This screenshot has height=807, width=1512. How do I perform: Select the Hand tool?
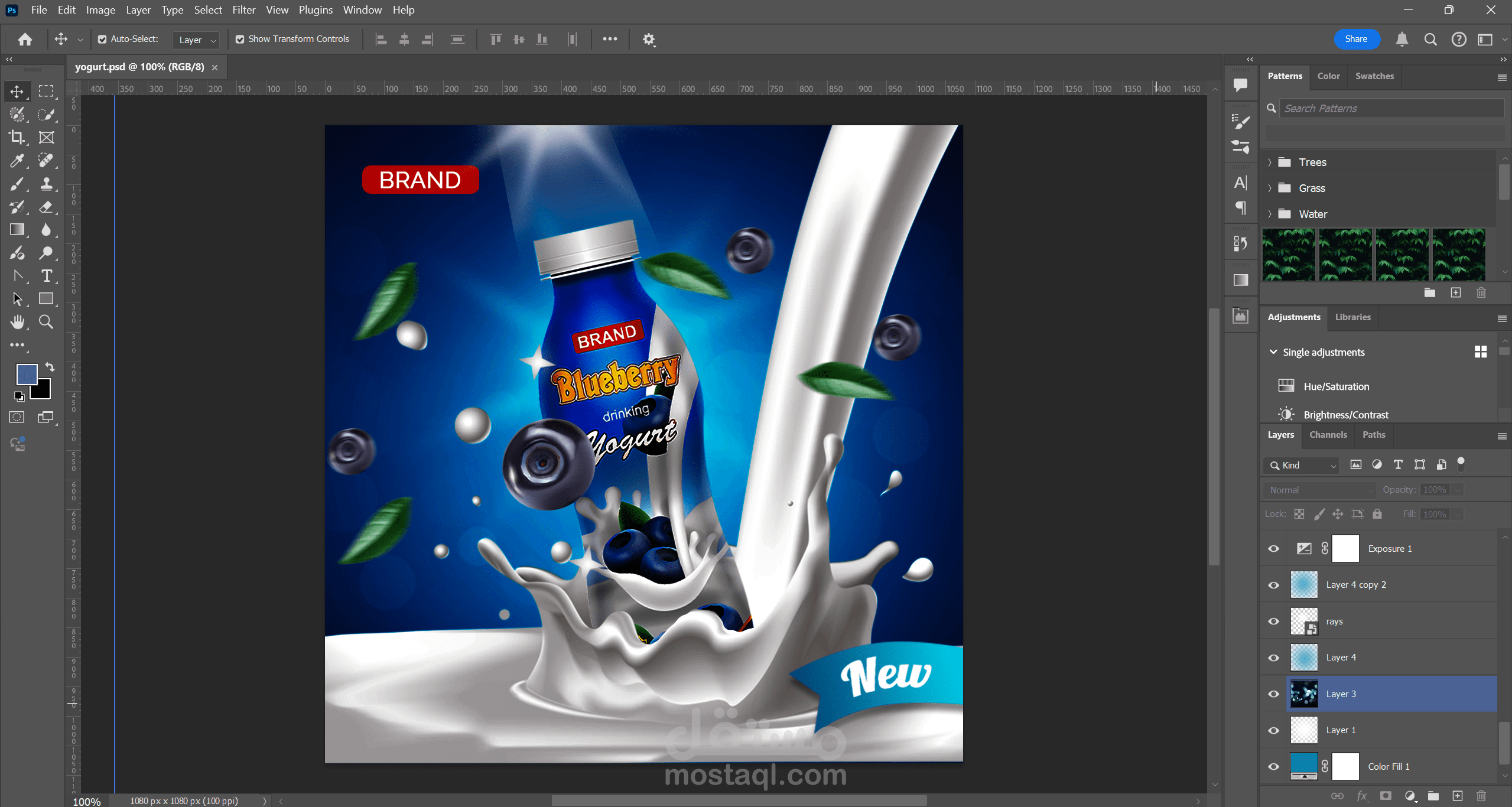tap(17, 322)
